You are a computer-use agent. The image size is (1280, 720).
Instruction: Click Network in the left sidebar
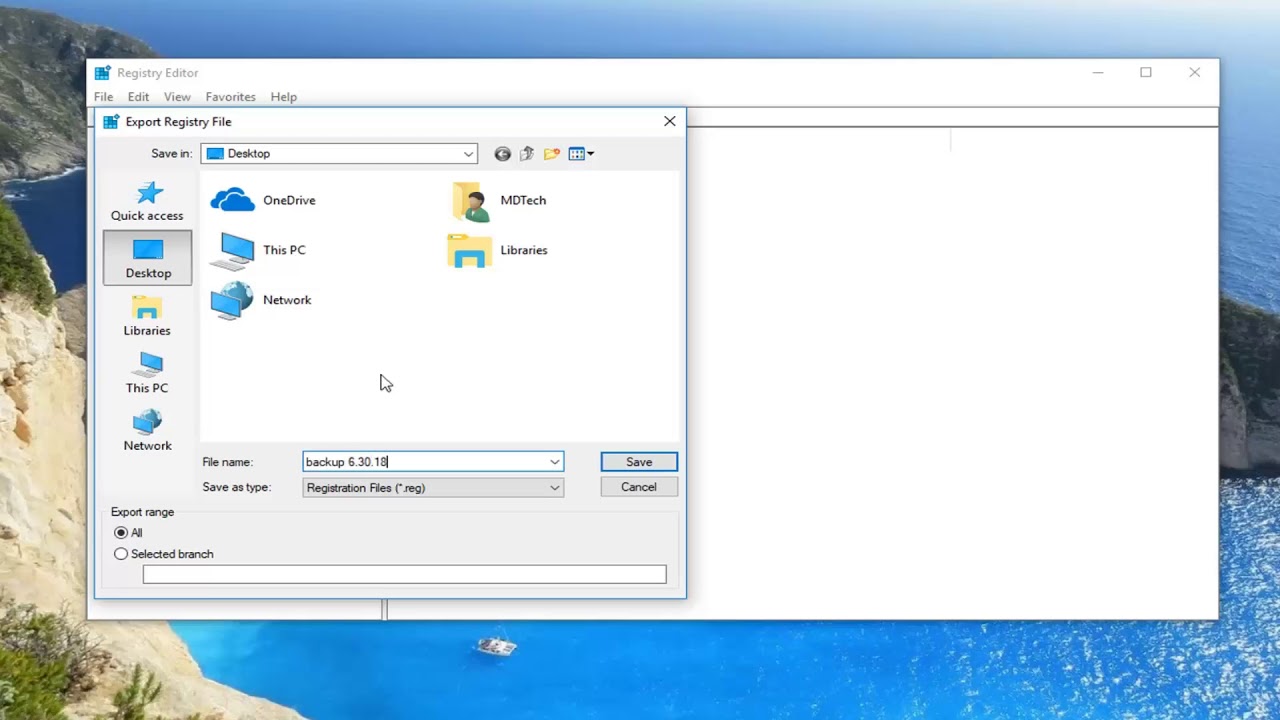[x=147, y=431]
